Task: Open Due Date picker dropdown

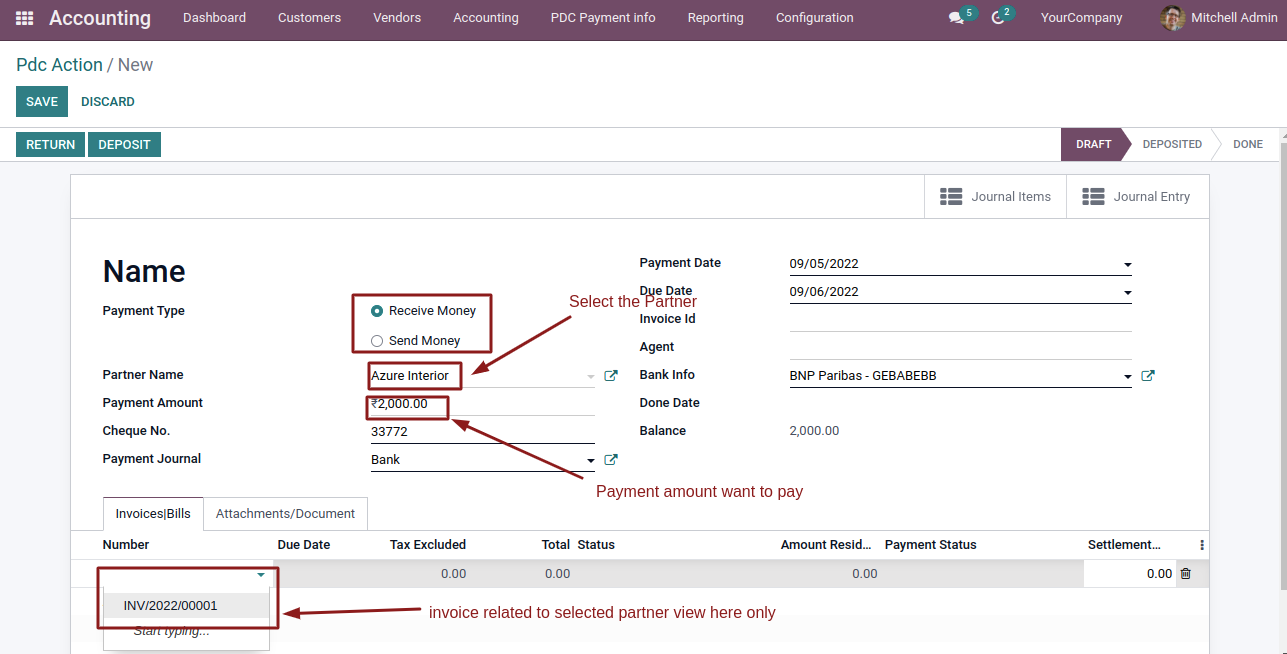Action: point(1127,293)
